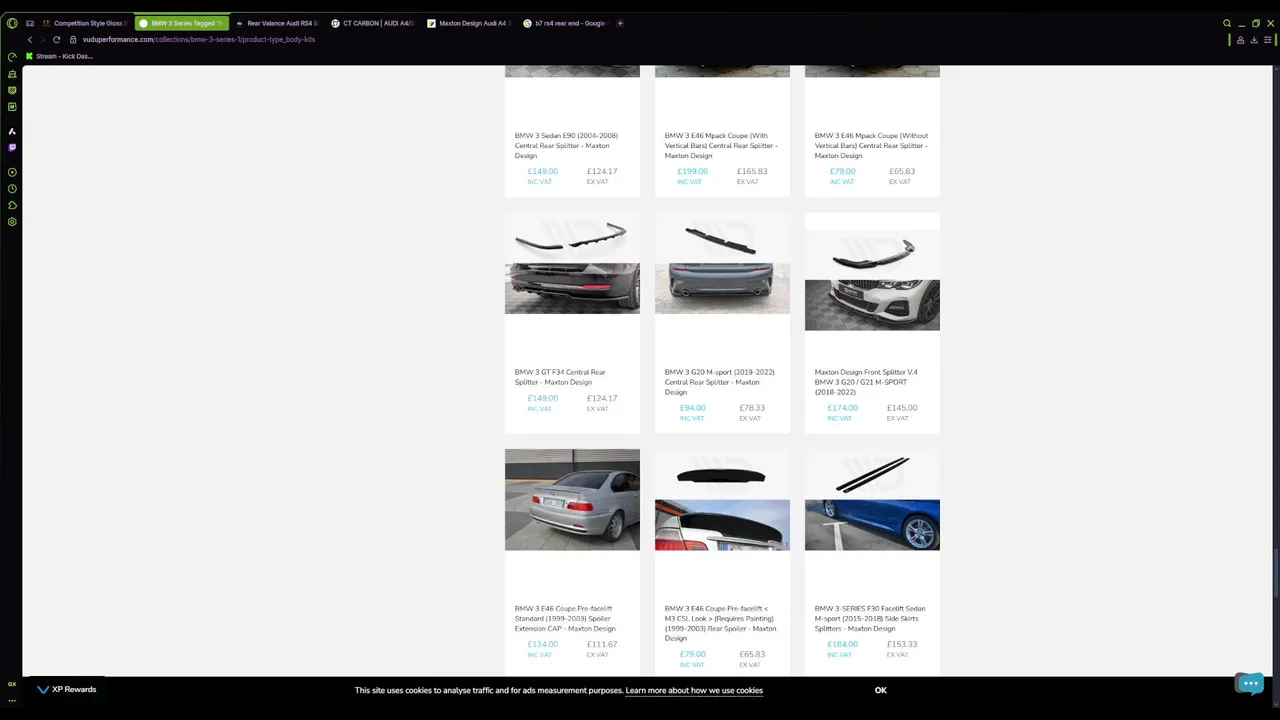Open the player icon in the sidebar

(12, 172)
